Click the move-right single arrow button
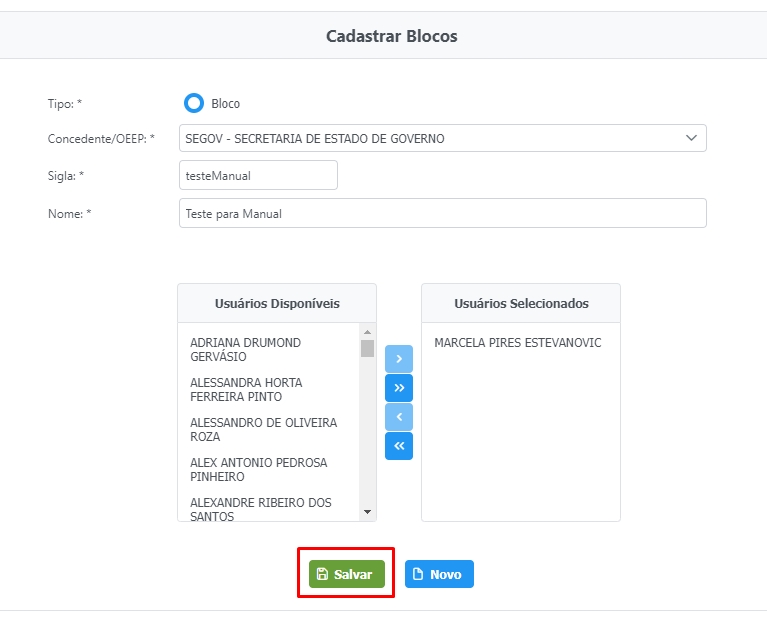This screenshot has width=767, height=624. pyautogui.click(x=398, y=358)
